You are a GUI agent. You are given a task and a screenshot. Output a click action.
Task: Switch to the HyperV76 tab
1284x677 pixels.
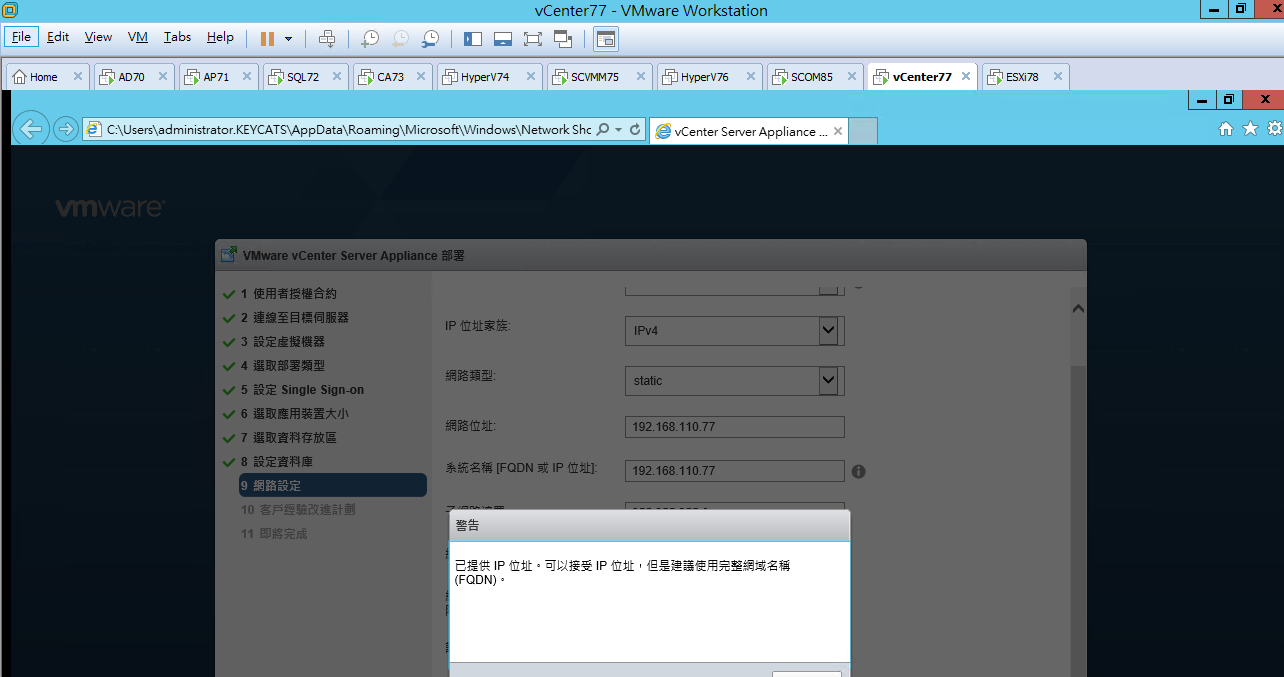tap(710, 77)
